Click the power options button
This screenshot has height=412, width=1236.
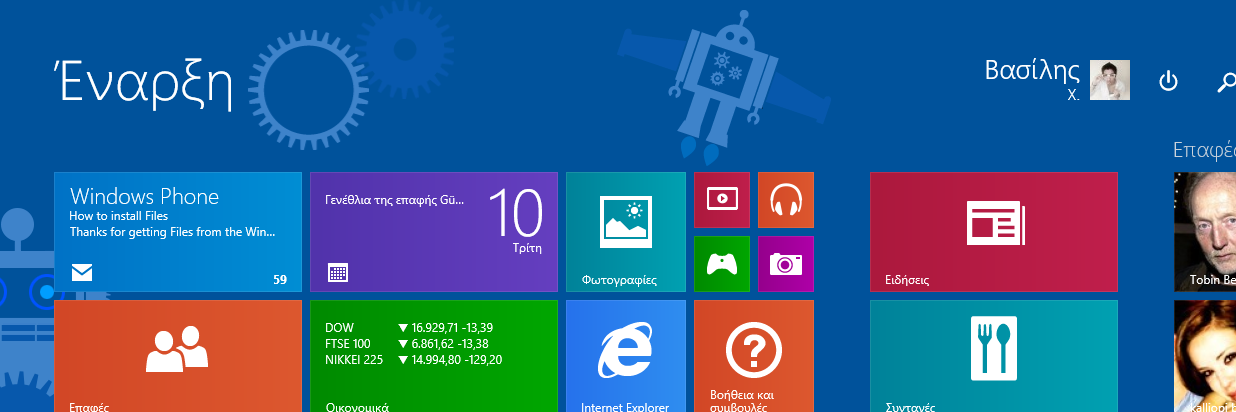[x=1168, y=81]
